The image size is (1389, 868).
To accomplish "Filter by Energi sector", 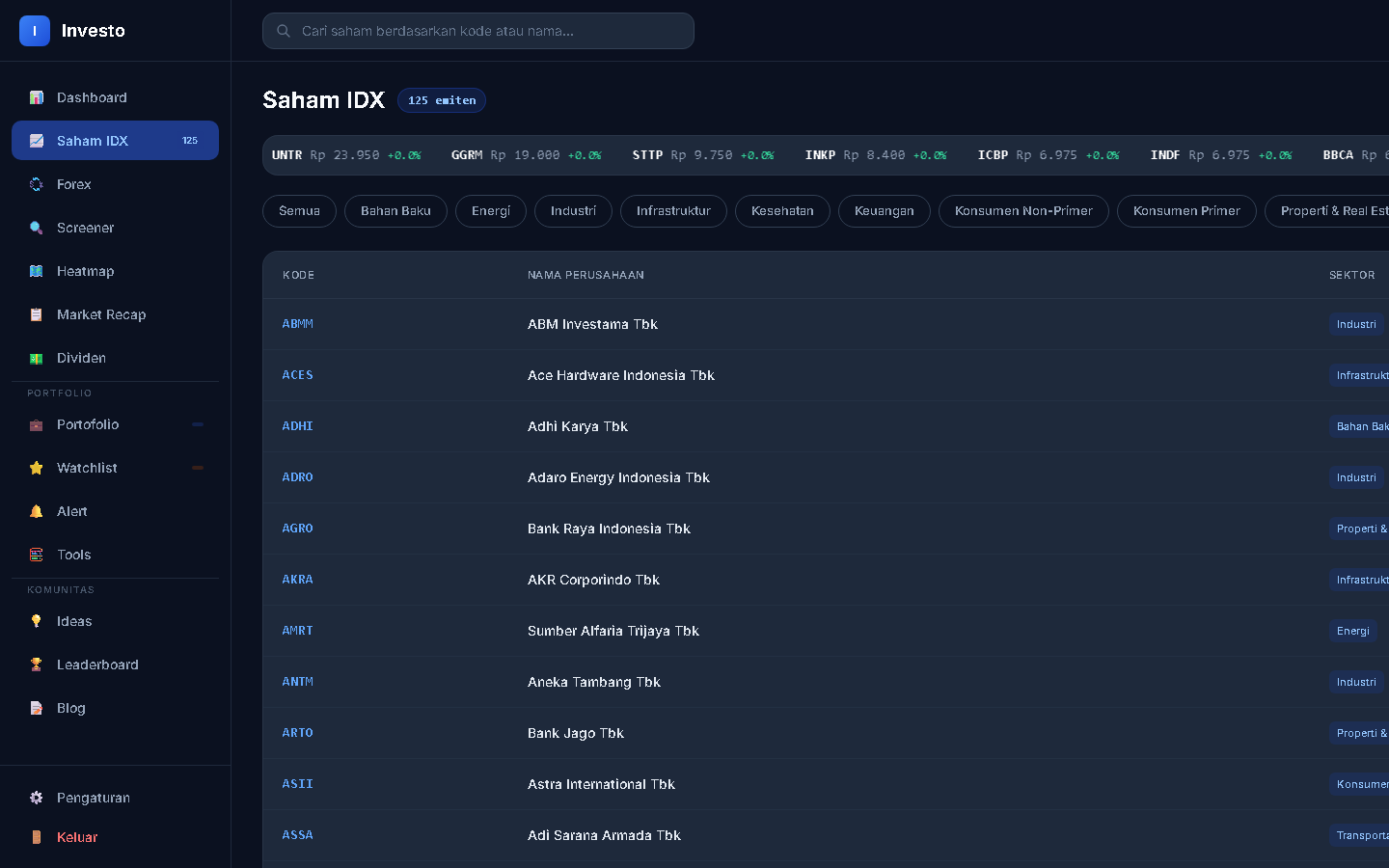I will tap(491, 211).
